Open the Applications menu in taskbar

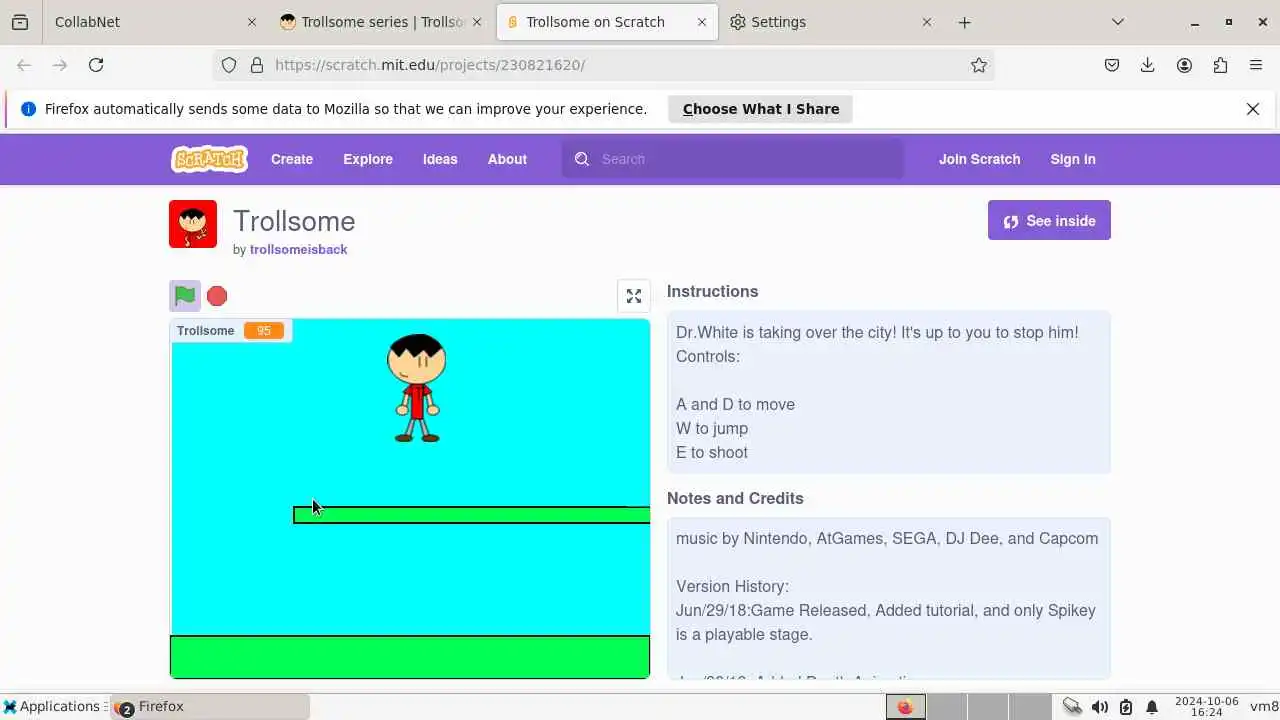[x=53, y=707]
